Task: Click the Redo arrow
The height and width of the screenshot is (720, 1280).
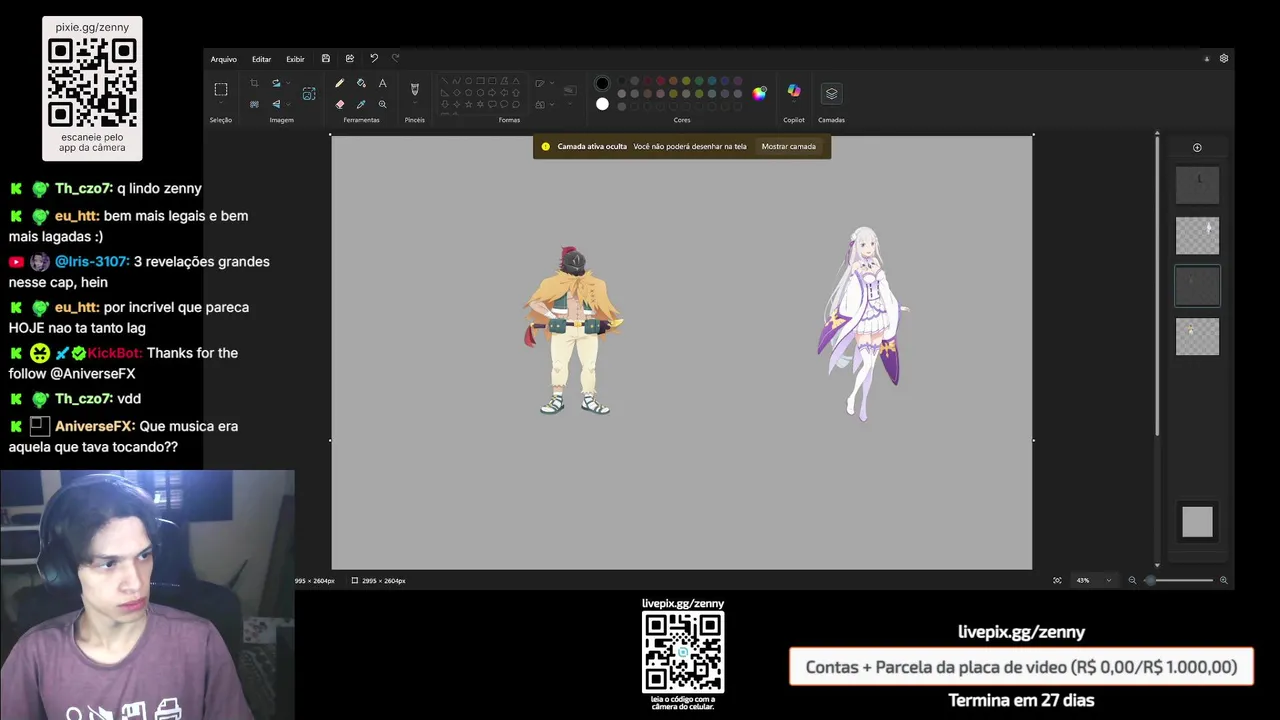Action: [396, 58]
